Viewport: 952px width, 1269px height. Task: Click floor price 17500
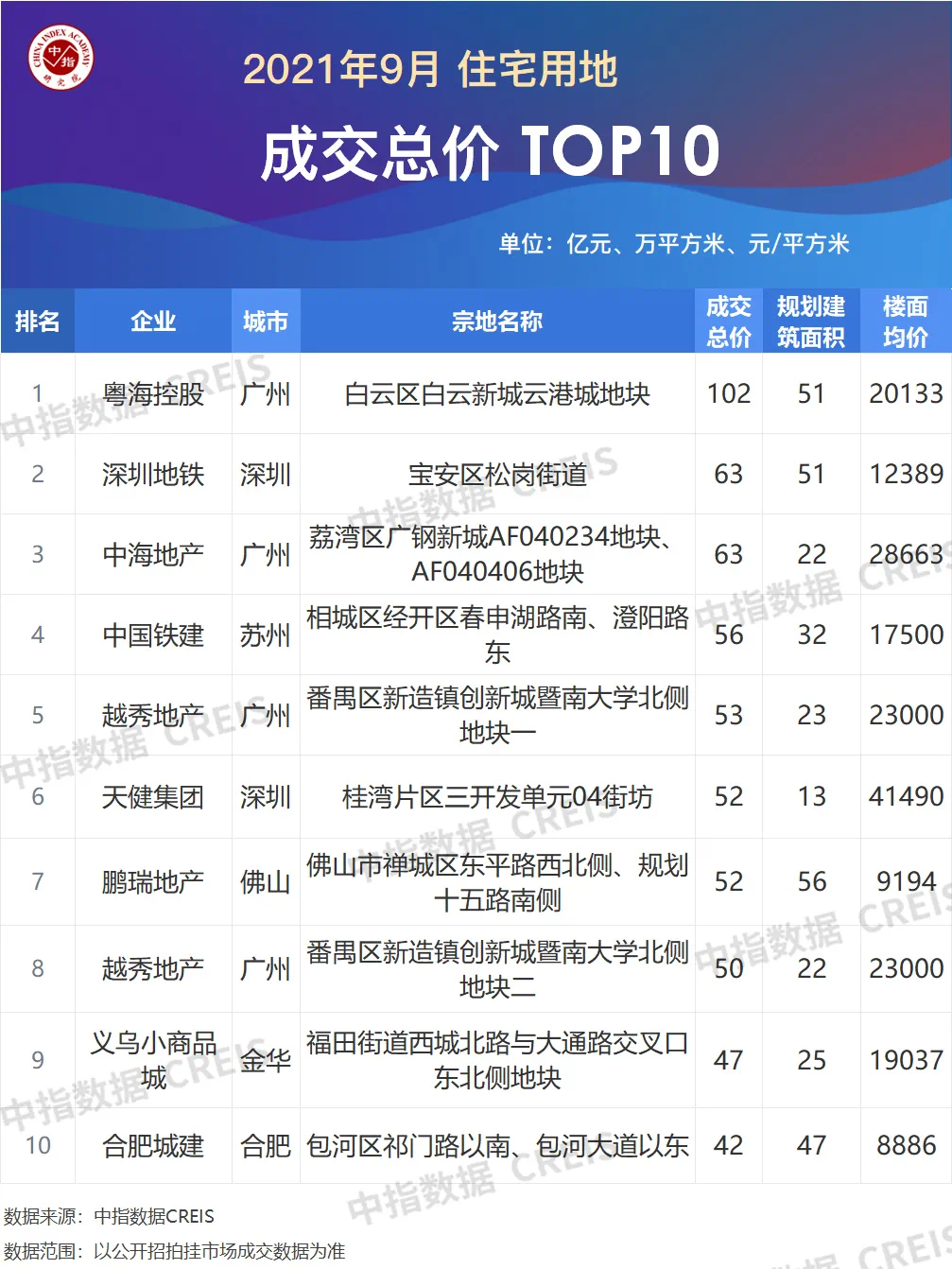906,635
